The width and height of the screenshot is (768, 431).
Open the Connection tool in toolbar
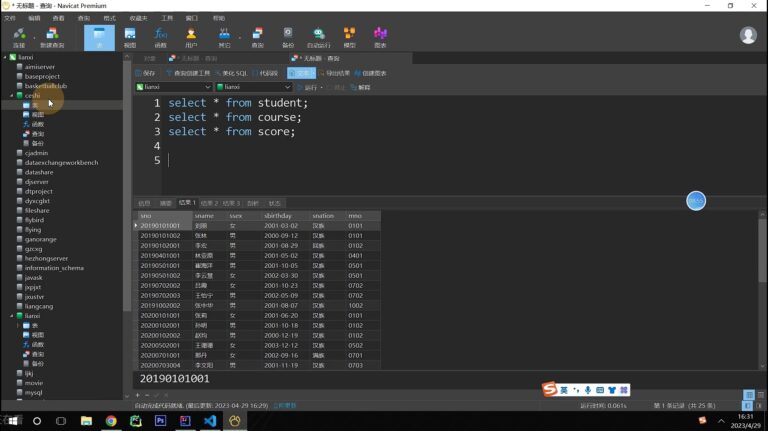(x=19, y=38)
